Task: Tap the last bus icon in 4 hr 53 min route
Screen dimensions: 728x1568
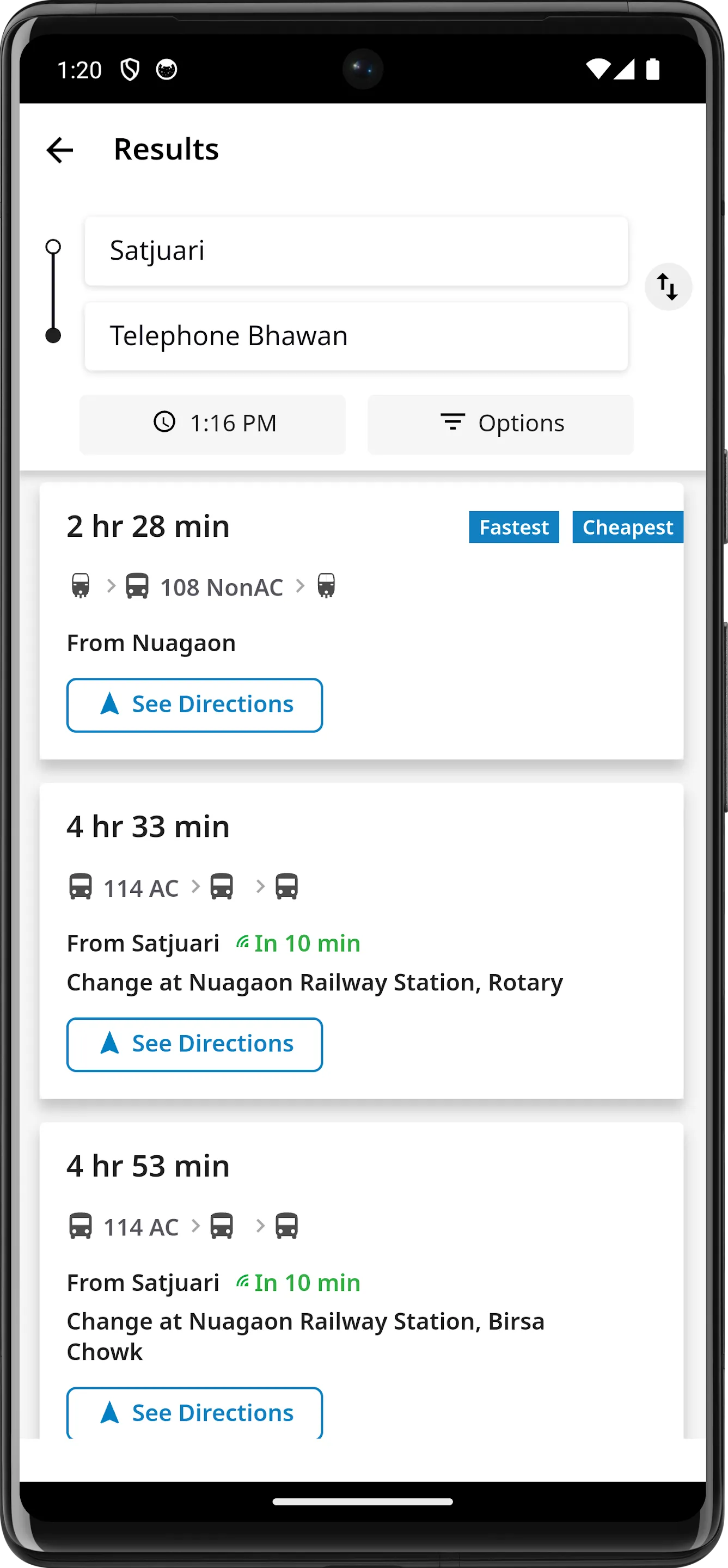Action: [287, 1226]
